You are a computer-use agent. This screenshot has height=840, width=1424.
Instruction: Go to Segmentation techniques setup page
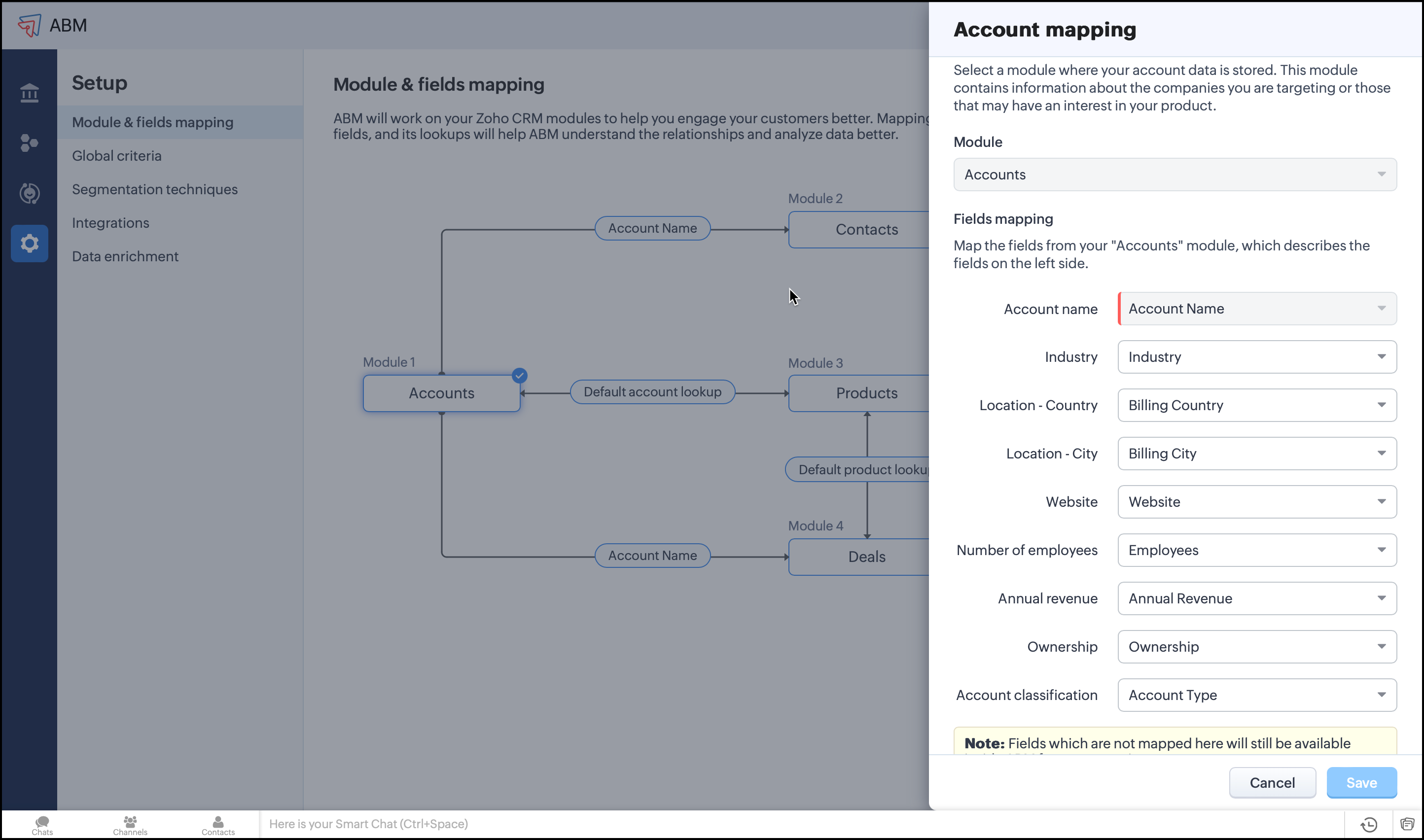point(154,189)
